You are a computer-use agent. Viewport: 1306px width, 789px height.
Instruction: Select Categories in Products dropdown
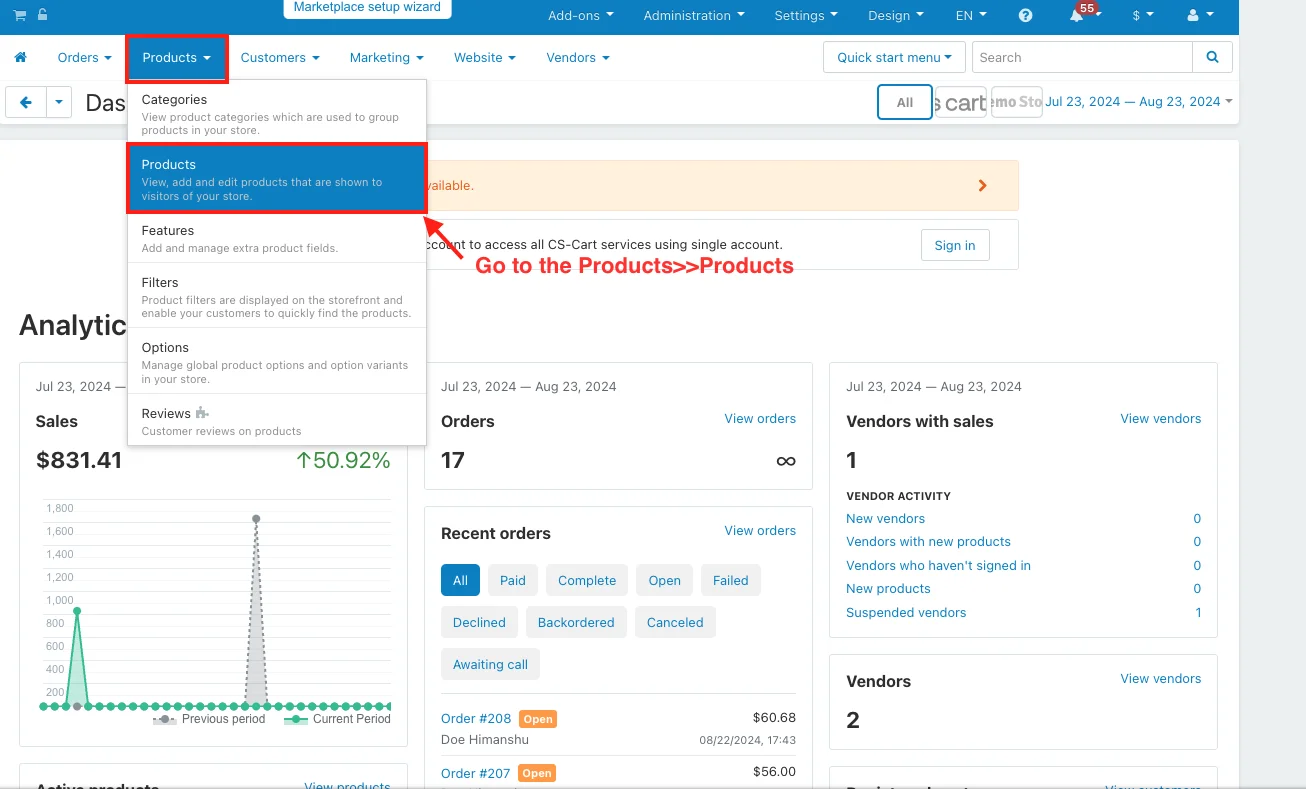pyautogui.click(x=277, y=113)
